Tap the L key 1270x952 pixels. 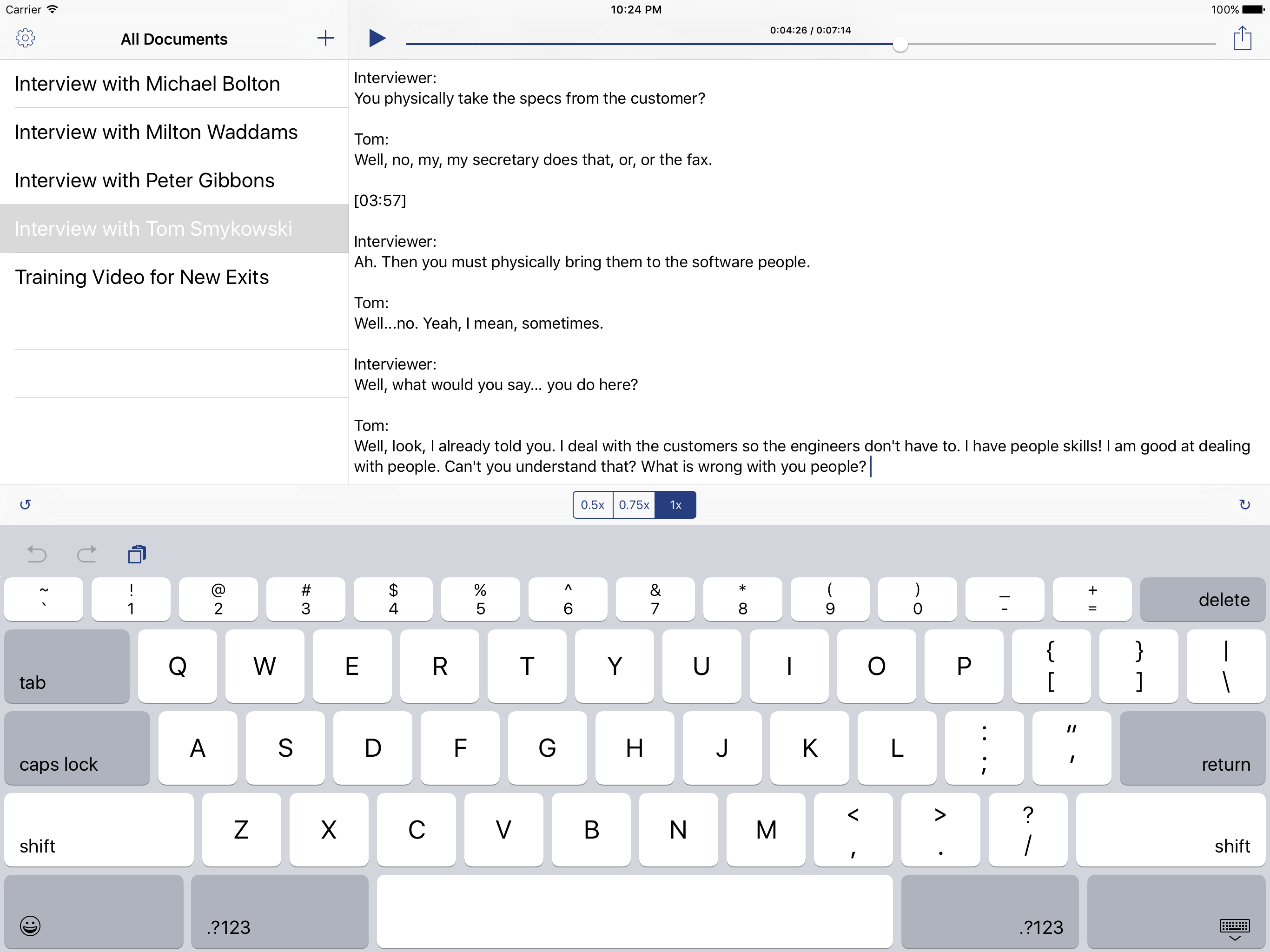click(x=897, y=748)
